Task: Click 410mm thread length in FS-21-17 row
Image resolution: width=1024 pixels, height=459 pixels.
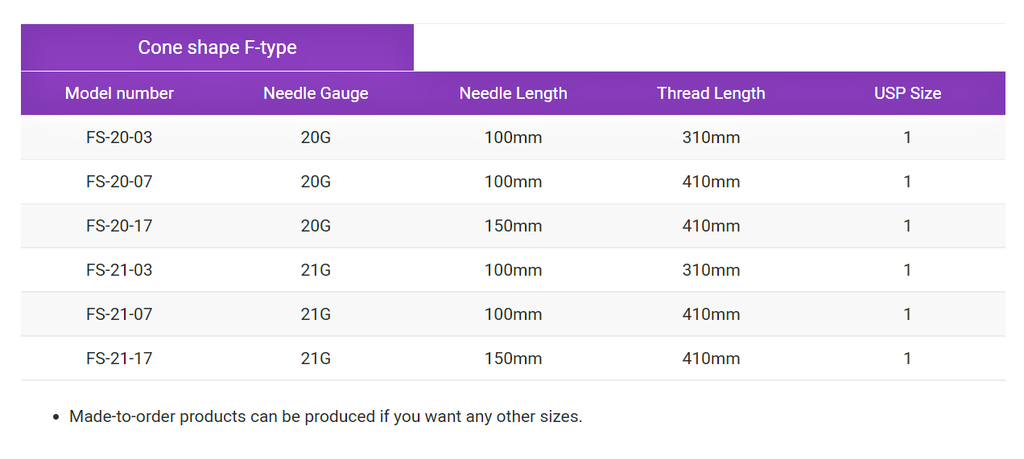Action: [x=711, y=358]
